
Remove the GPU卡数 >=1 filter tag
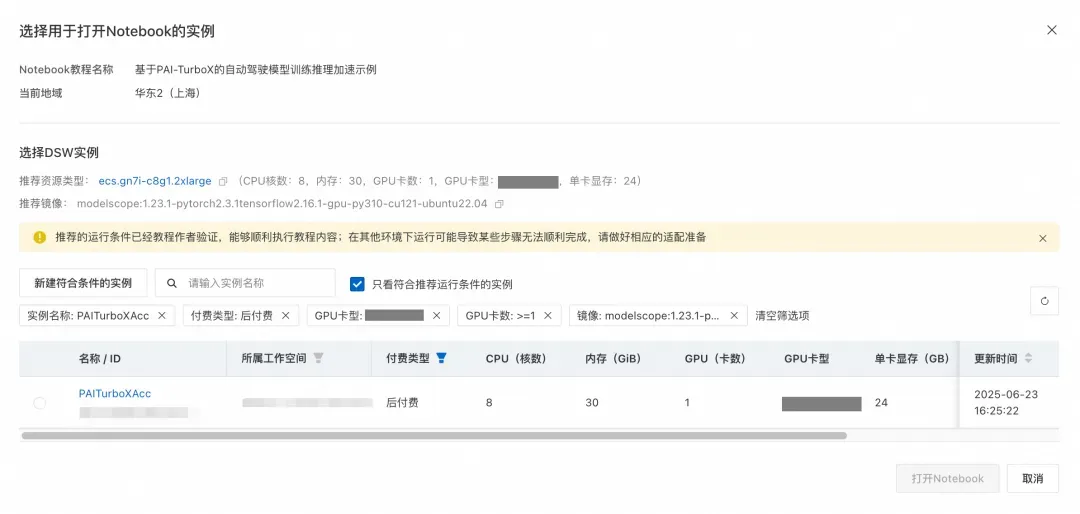tap(548, 316)
